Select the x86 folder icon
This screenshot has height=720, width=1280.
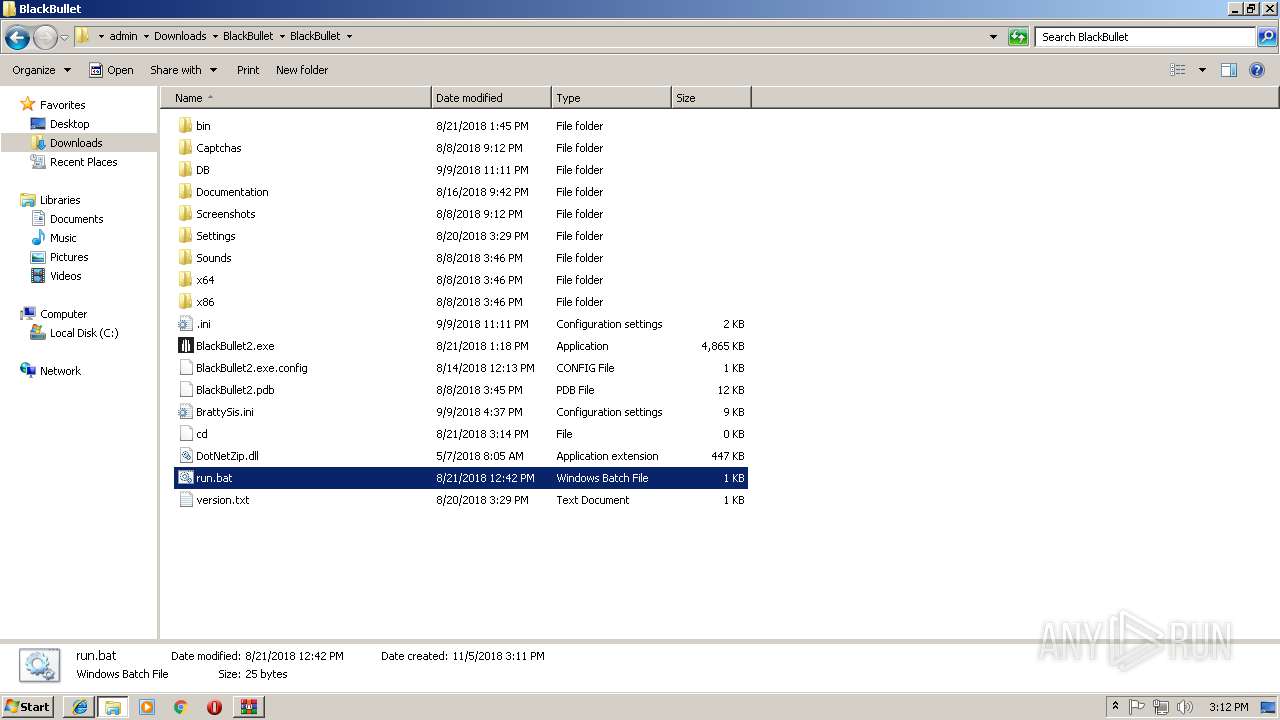coord(185,302)
